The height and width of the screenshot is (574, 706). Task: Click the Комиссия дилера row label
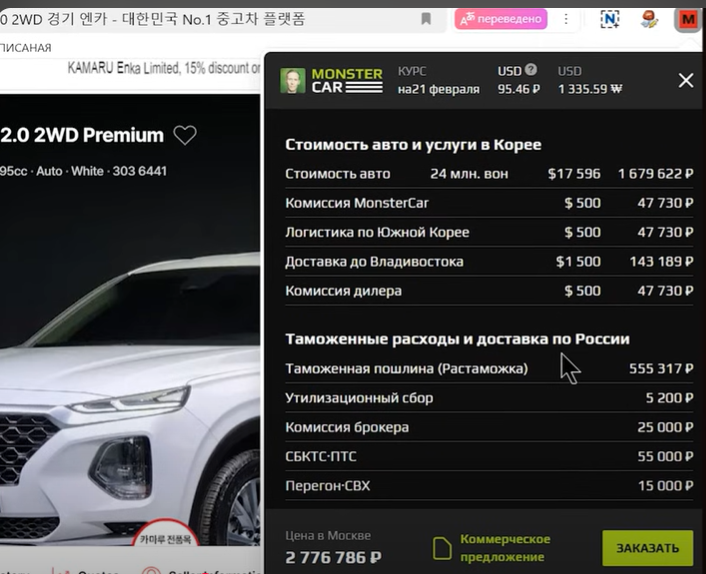(x=343, y=291)
